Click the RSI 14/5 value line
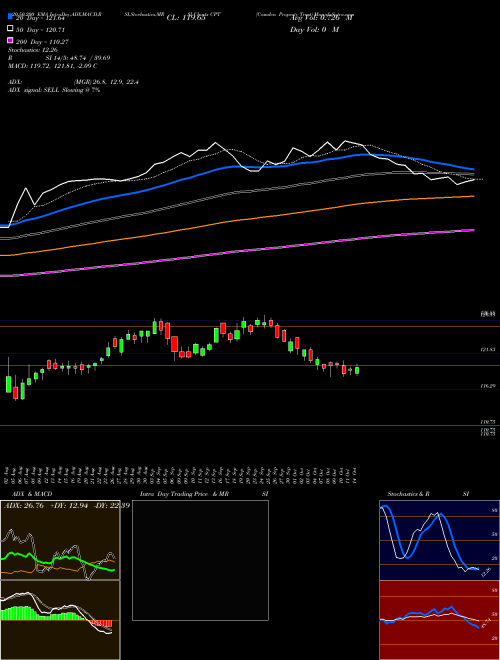Image resolution: width=500 pixels, height=660 pixels. (x=59, y=58)
